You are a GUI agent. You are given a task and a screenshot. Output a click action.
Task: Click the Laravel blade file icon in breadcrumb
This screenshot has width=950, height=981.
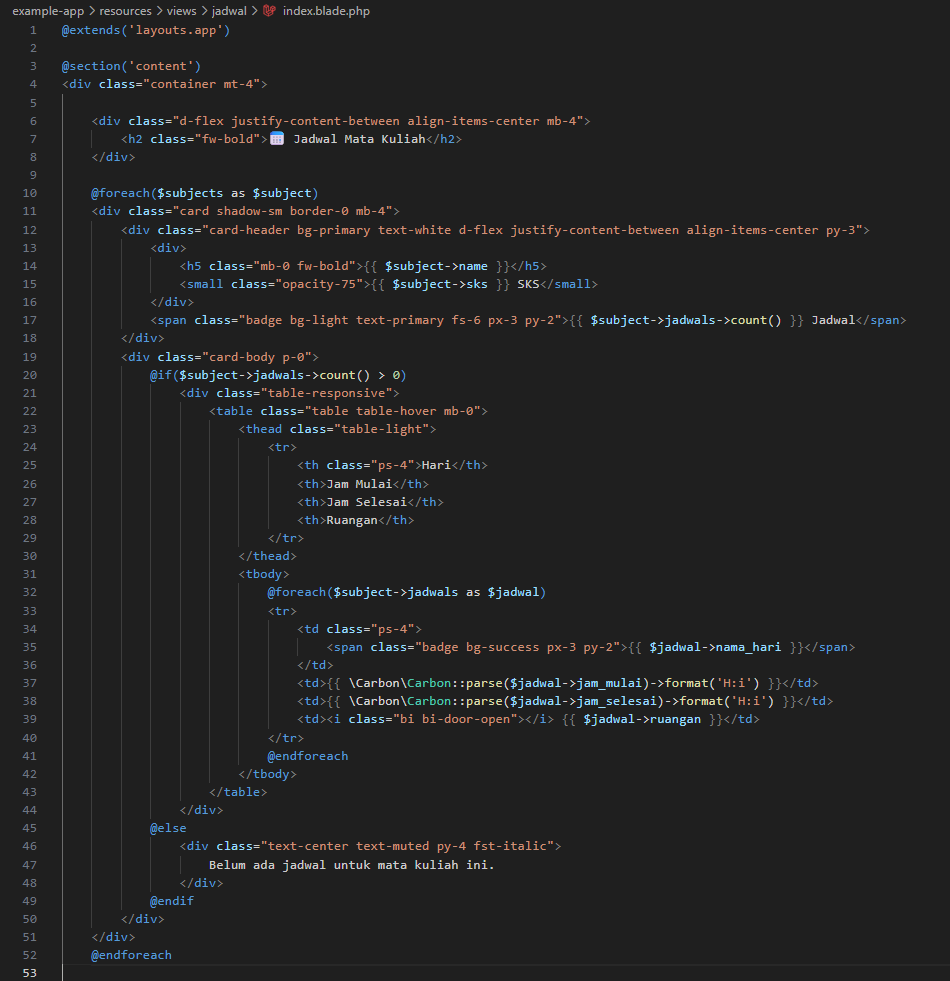coord(269,11)
